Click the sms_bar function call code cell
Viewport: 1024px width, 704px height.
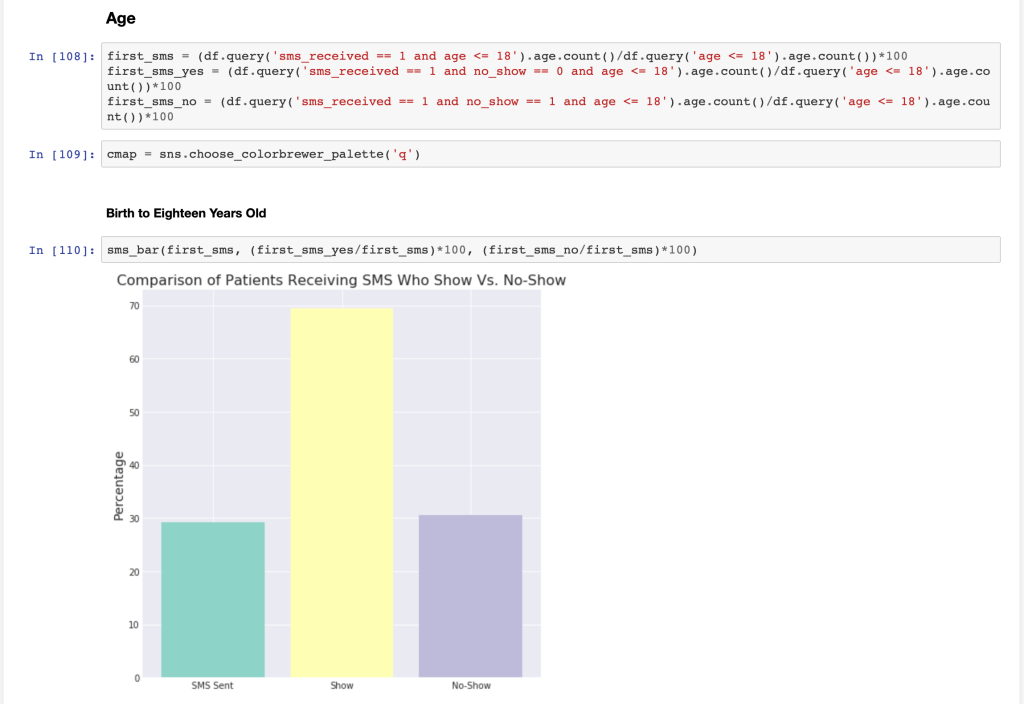(550, 250)
